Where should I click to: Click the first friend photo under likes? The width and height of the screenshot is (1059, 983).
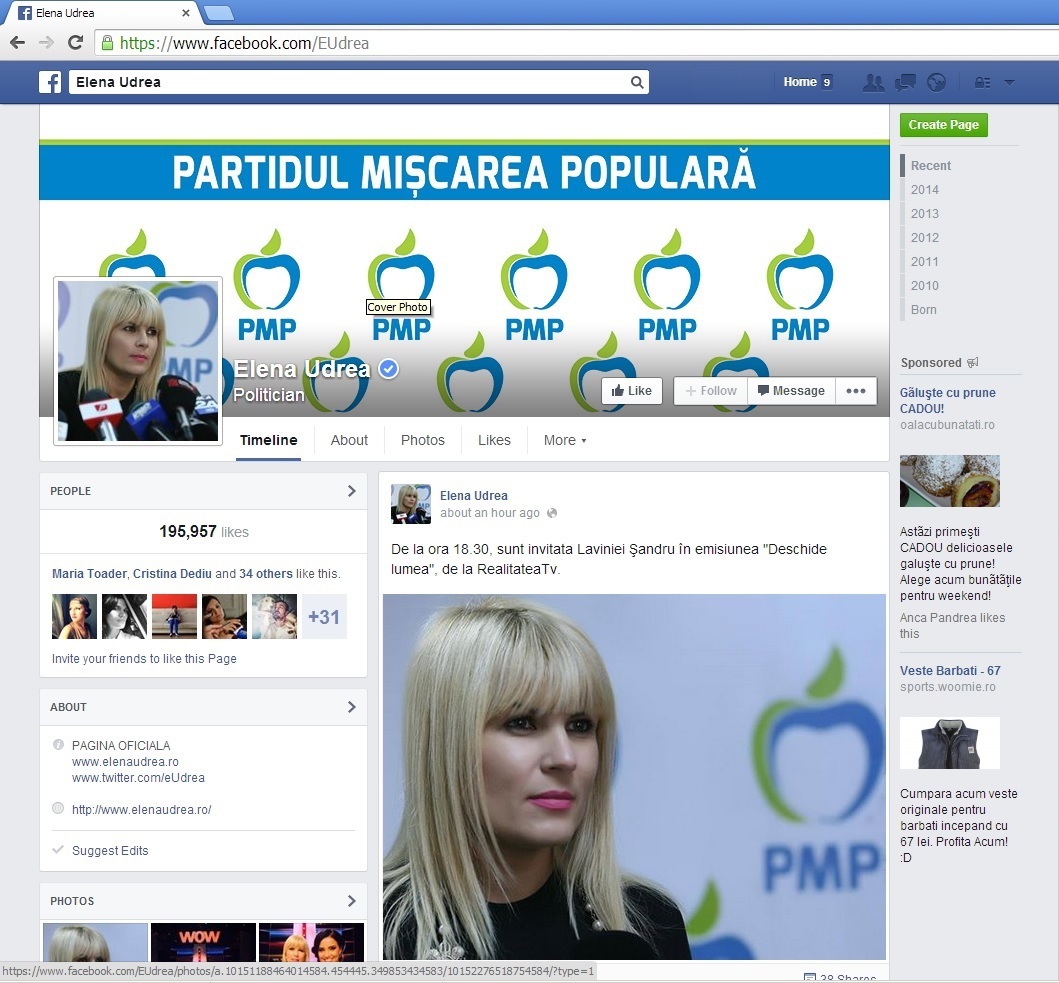click(x=74, y=616)
